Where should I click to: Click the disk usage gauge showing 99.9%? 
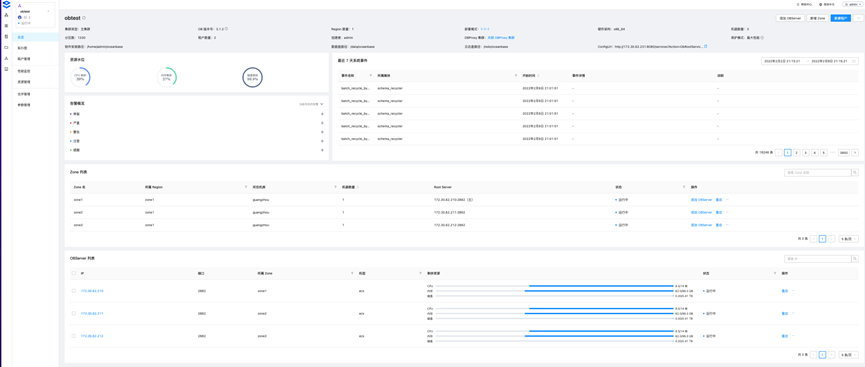click(x=253, y=78)
